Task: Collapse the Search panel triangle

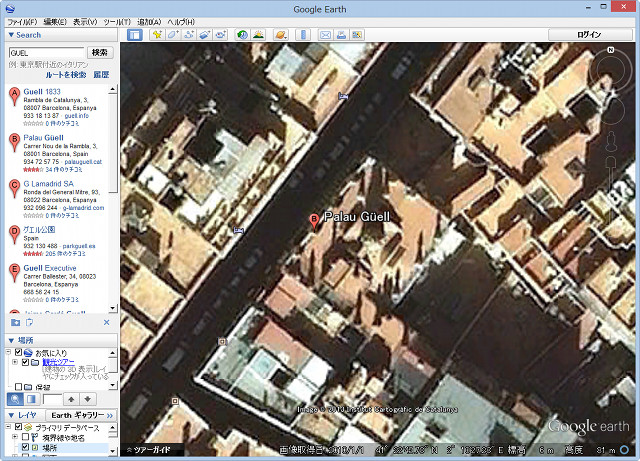Action: tap(11, 35)
